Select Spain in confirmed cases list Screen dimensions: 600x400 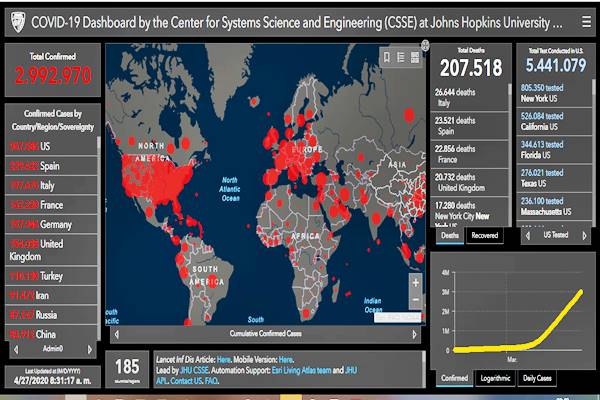[51, 166]
